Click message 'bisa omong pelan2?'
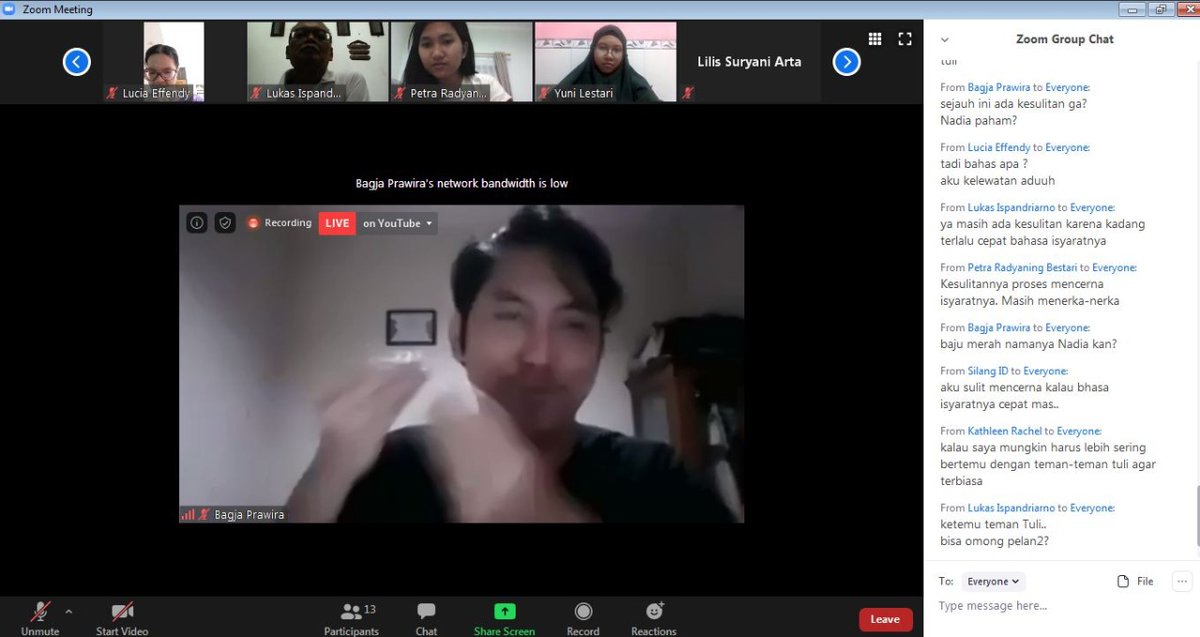 pyautogui.click(x=995, y=541)
